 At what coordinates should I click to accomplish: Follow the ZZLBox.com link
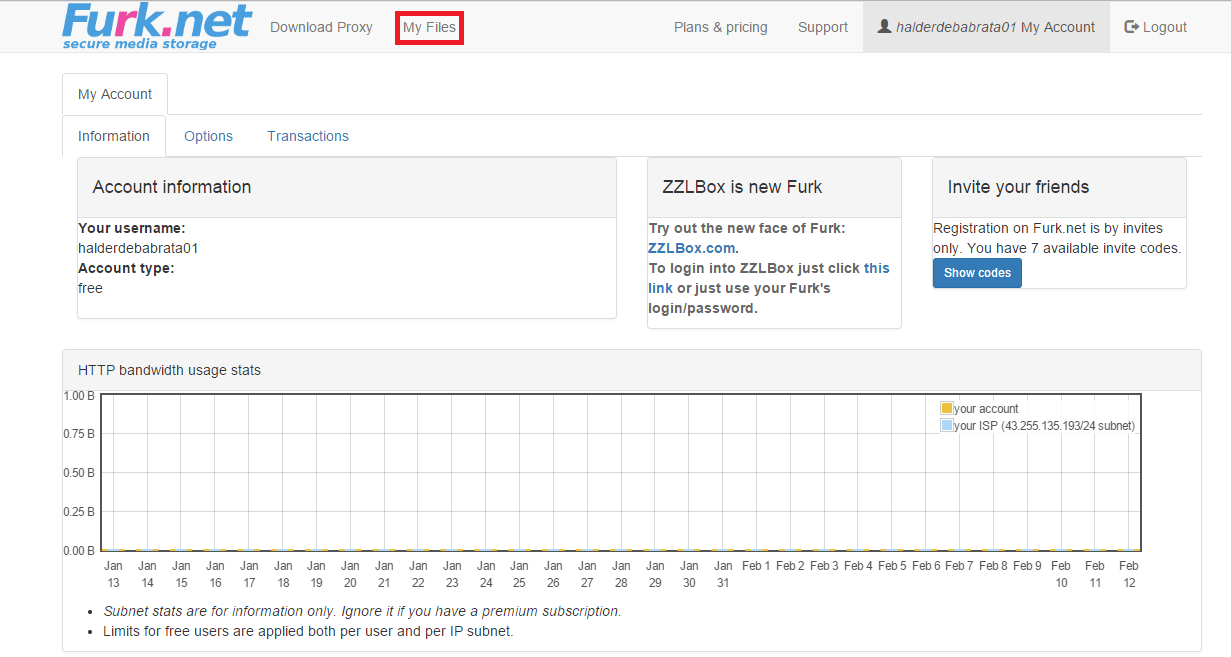click(691, 248)
